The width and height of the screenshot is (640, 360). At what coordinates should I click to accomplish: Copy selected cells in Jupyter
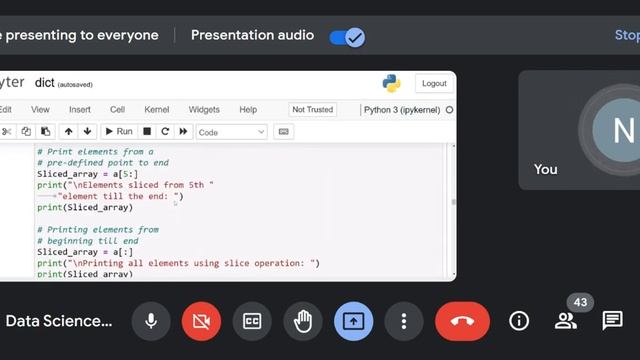point(26,131)
